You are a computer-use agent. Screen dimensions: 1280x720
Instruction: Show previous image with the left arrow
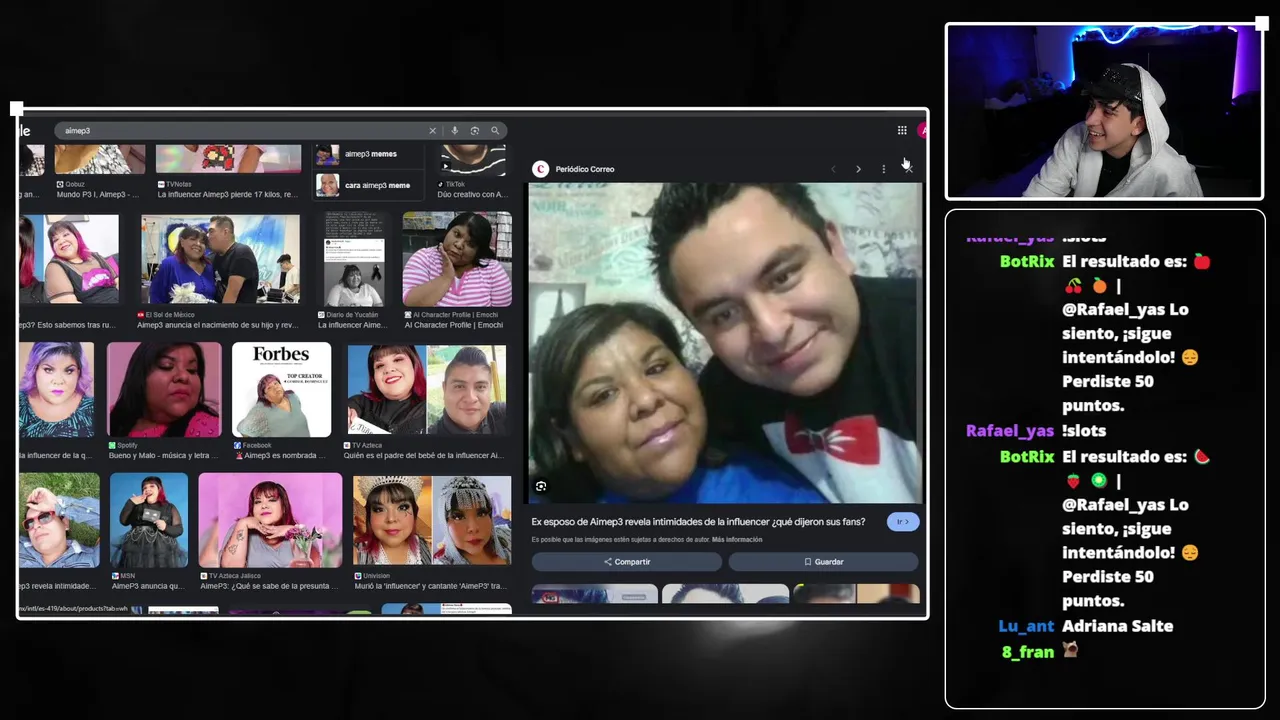point(833,169)
